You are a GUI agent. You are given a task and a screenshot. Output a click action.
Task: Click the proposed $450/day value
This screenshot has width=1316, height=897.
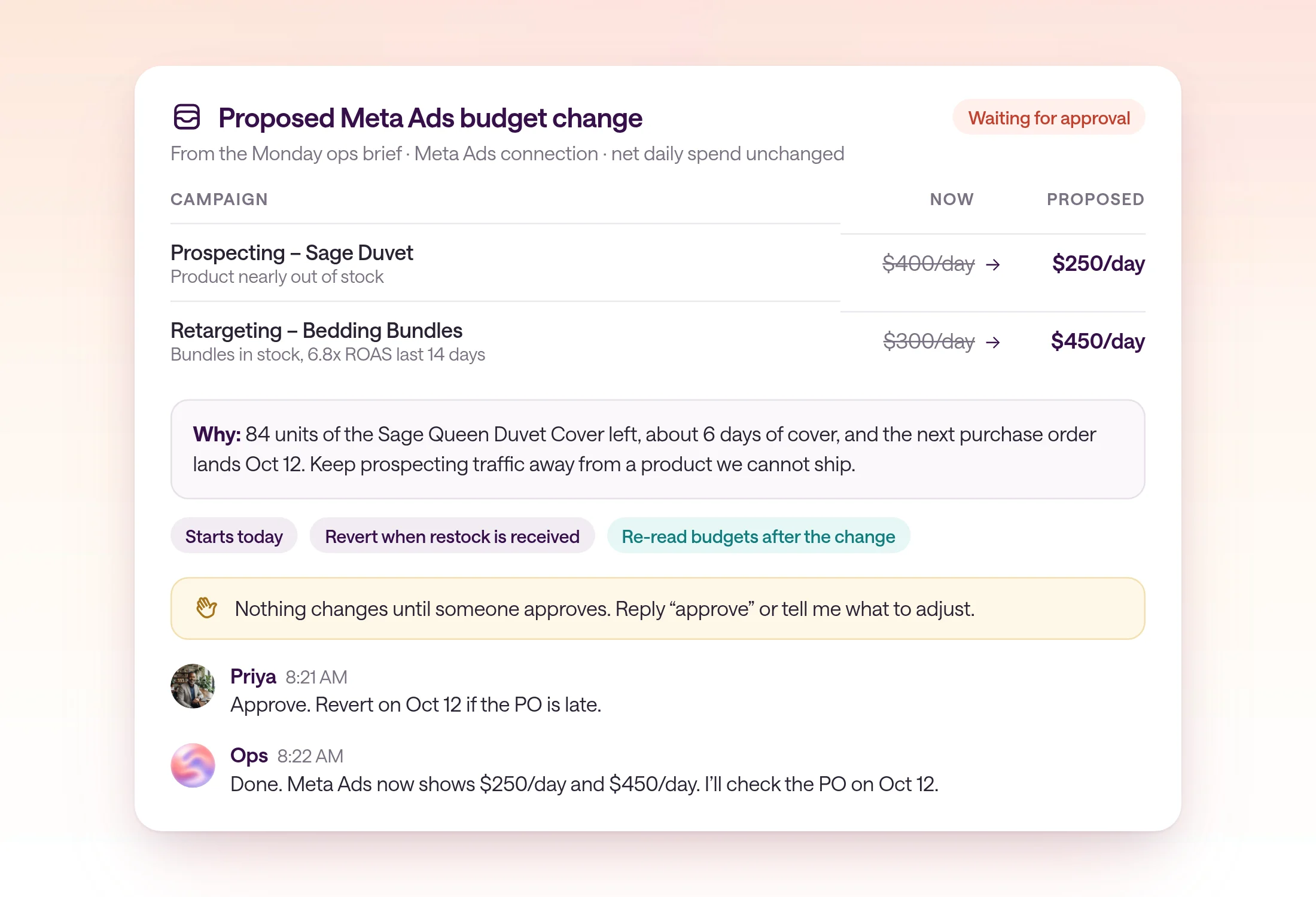pyautogui.click(x=1098, y=341)
